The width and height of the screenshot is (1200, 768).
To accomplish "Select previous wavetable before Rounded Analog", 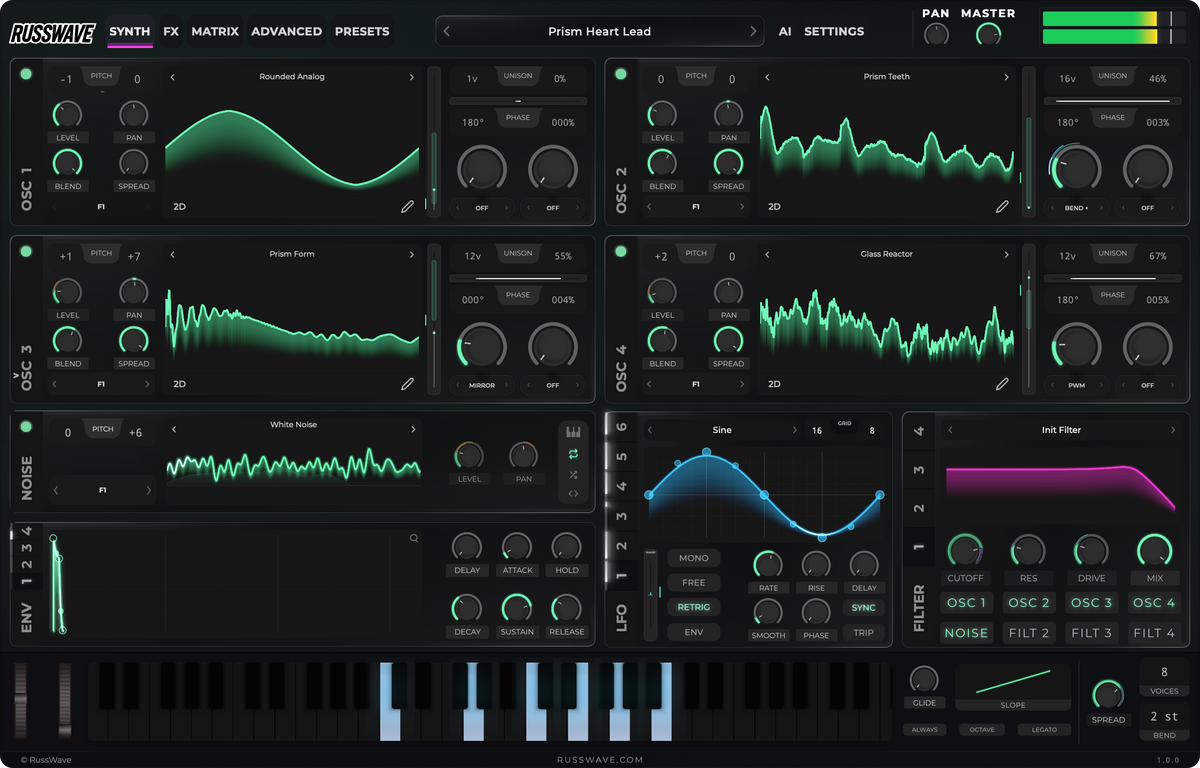I will pos(172,77).
